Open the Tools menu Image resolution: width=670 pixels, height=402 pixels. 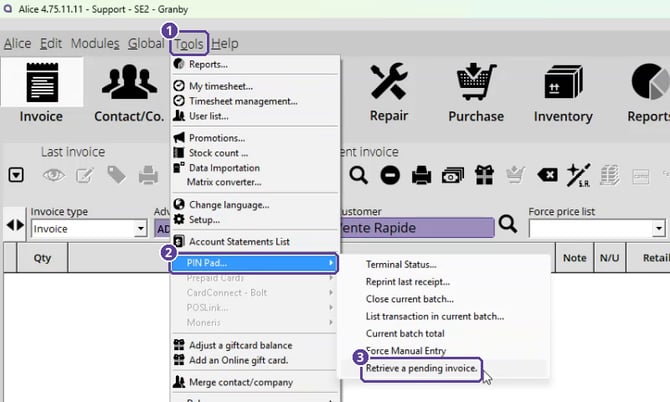coord(189,44)
